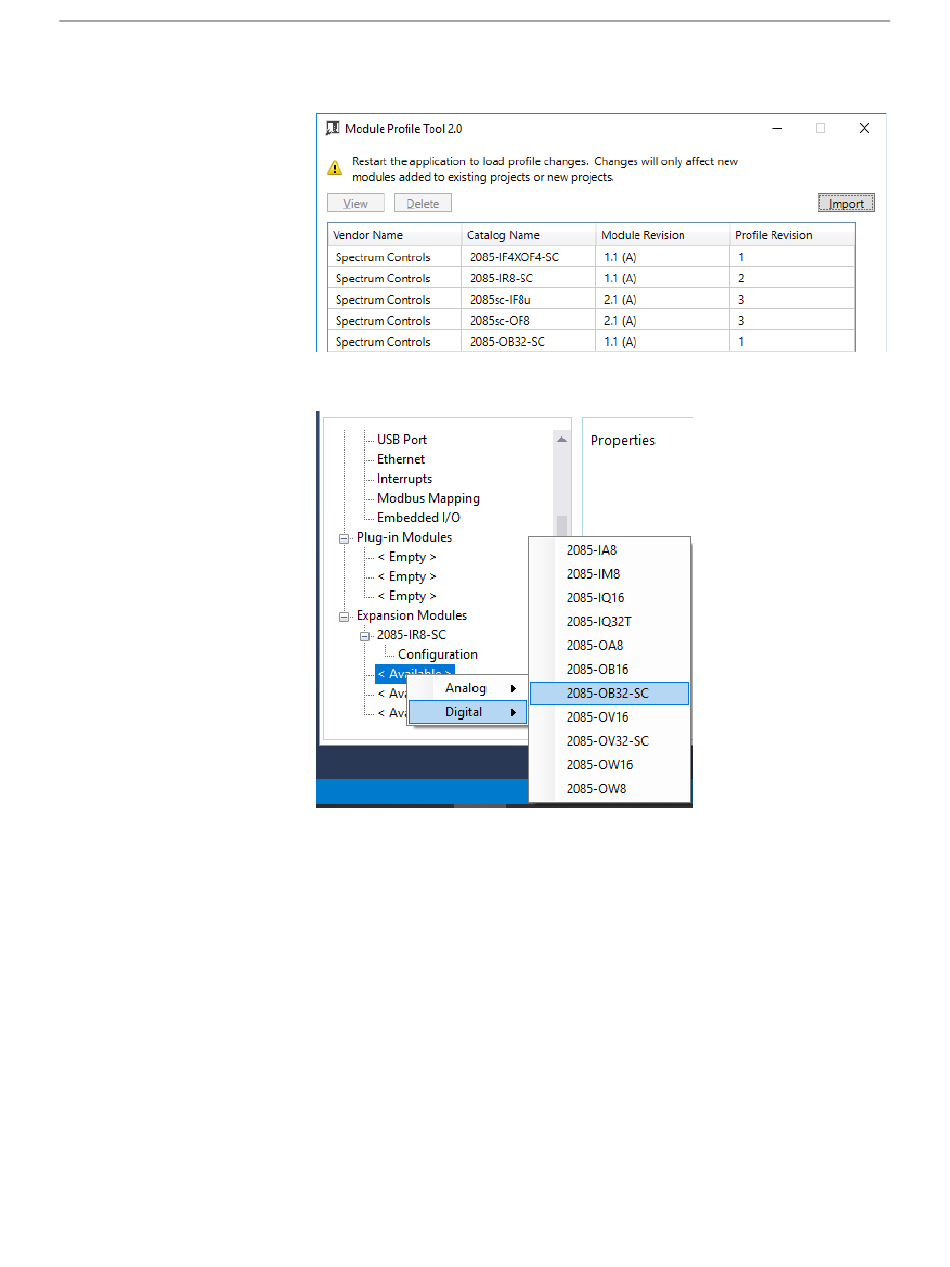Open the Digital submenu
The image size is (950, 1267).
coord(468,712)
